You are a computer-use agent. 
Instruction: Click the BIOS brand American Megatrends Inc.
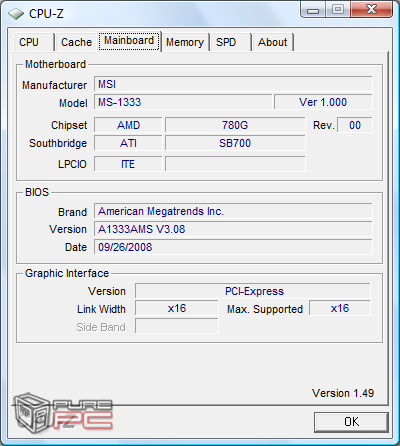pos(233,211)
